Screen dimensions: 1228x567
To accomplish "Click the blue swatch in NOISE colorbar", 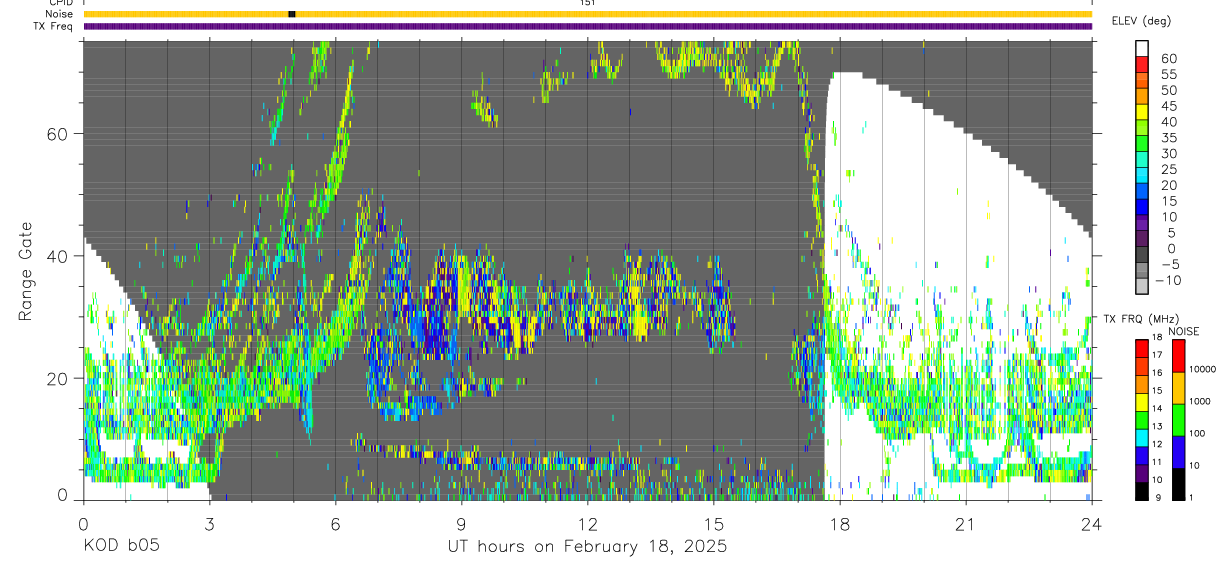I will tap(1178, 452).
